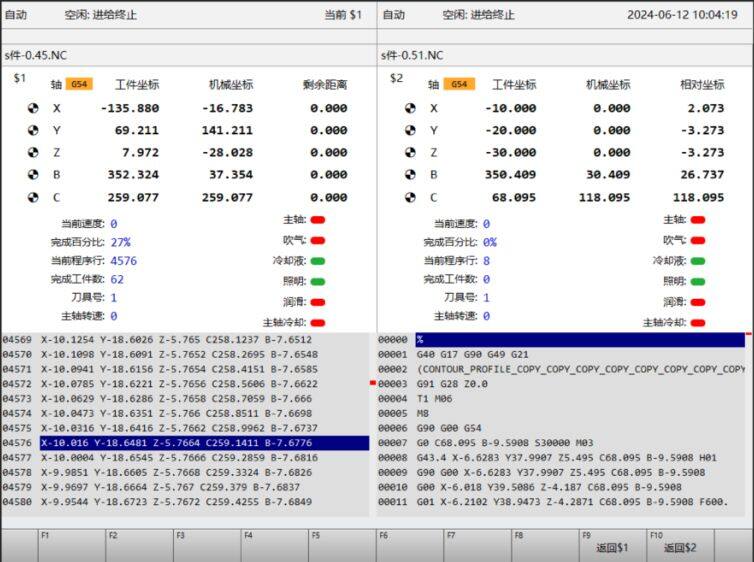Click the Y axis origin icon in $2 panel
754x562 pixels.
[x=410, y=130]
